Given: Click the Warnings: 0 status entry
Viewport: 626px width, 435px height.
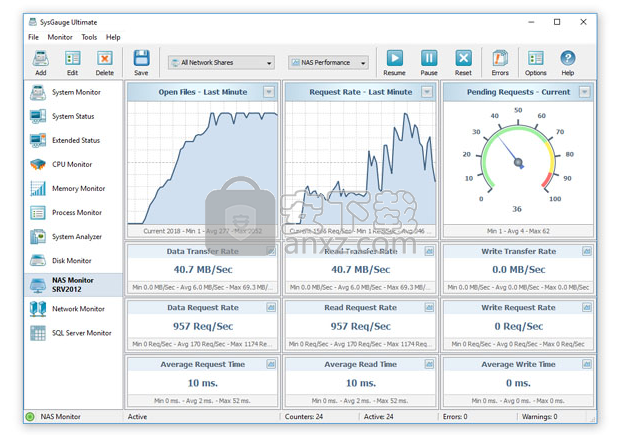Looking at the screenshot, I should [x=539, y=417].
